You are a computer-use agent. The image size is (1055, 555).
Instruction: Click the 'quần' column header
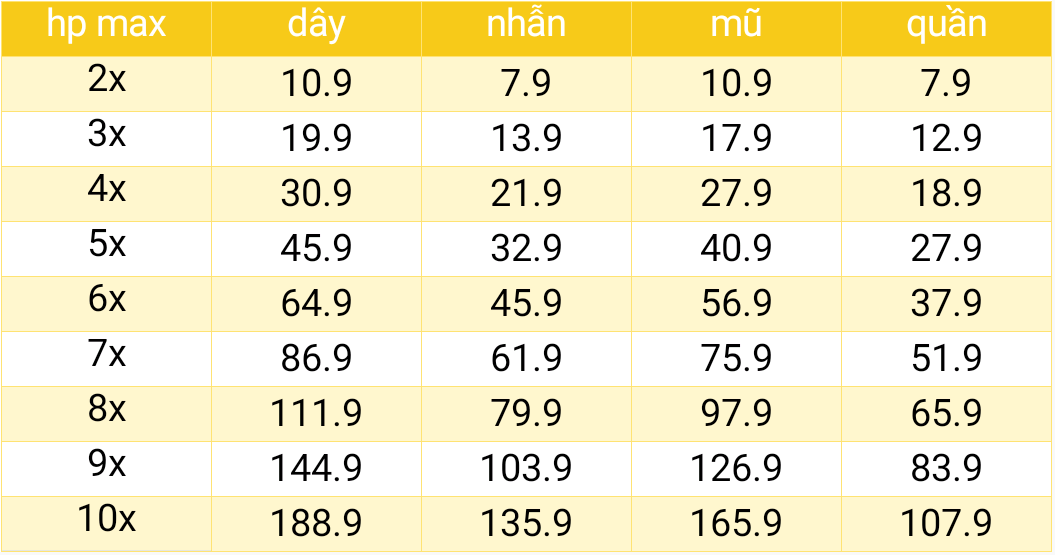point(947,29)
